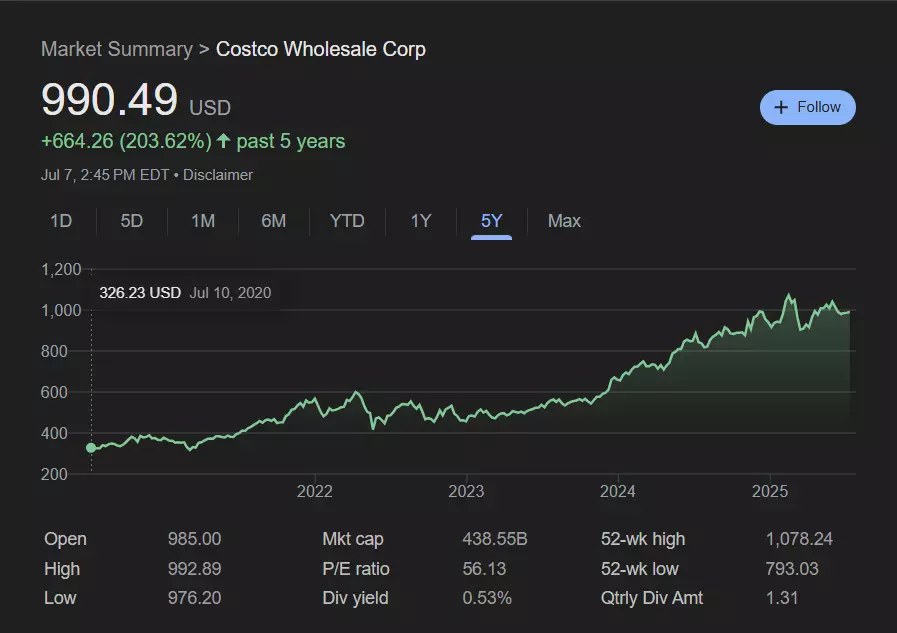The image size is (897, 633).
Task: Click the Qtrly Div Amt value 1.31
Action: click(782, 598)
